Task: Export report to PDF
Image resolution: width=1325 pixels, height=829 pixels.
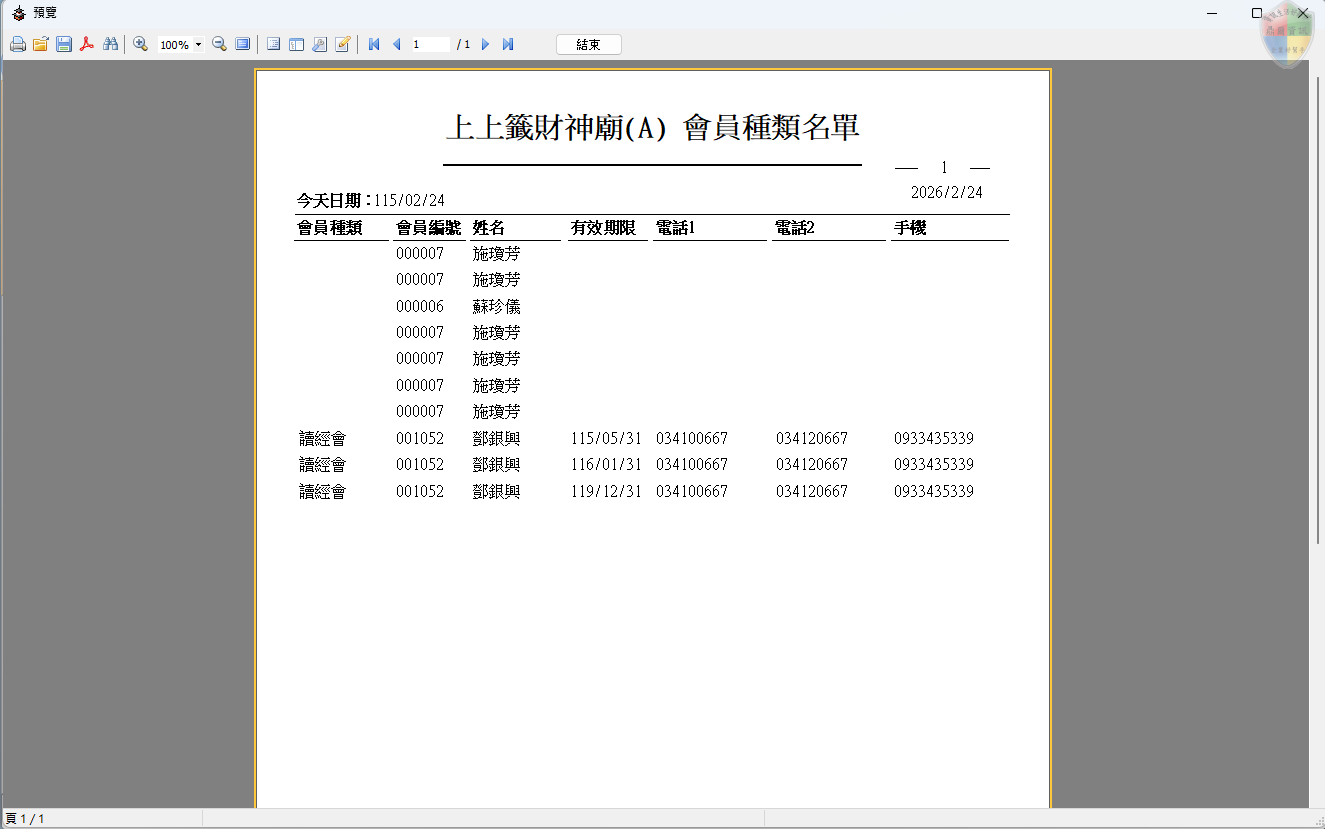Action: [x=87, y=45]
